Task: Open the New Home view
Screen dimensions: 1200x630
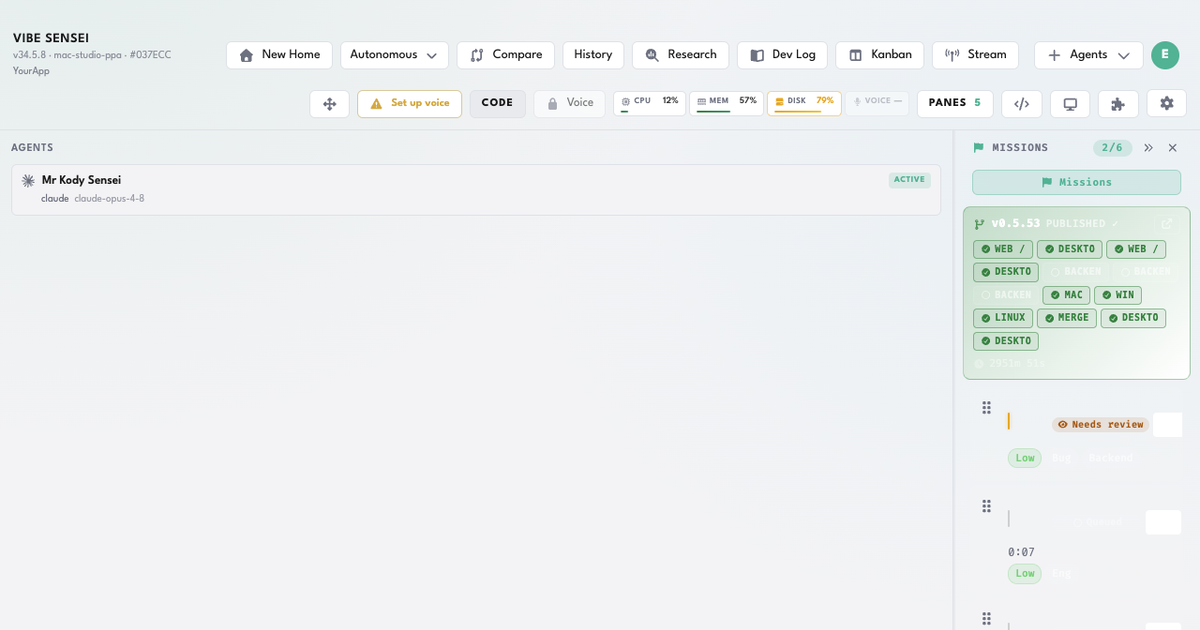Action: point(279,55)
